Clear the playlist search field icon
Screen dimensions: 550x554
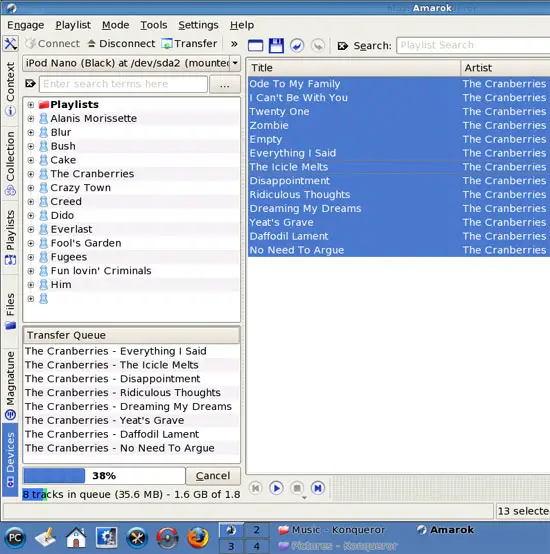pyautogui.click(x=342, y=46)
